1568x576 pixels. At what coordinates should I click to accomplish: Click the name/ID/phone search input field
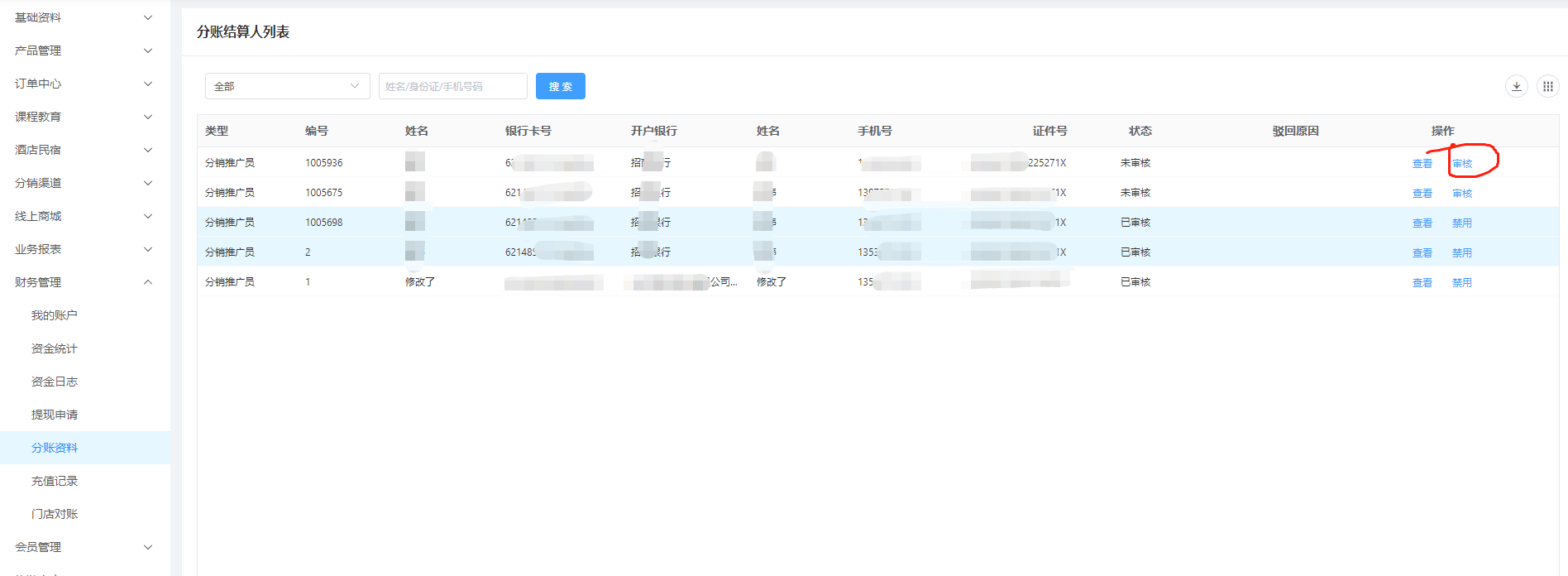pyautogui.click(x=452, y=86)
